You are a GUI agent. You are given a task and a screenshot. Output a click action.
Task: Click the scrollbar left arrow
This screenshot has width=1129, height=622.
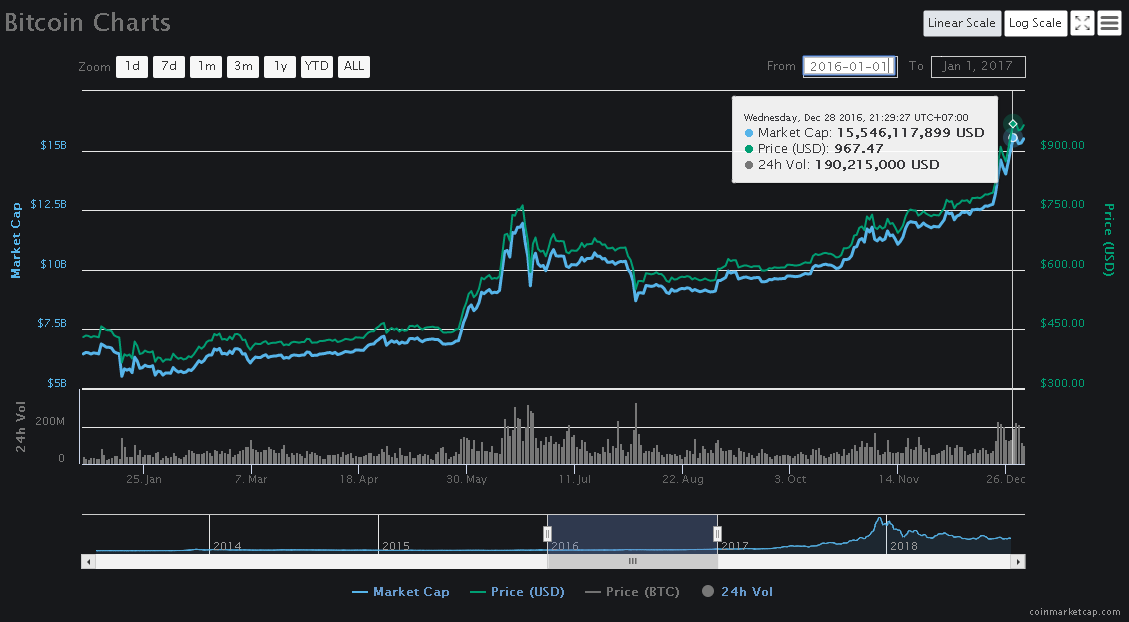89,562
